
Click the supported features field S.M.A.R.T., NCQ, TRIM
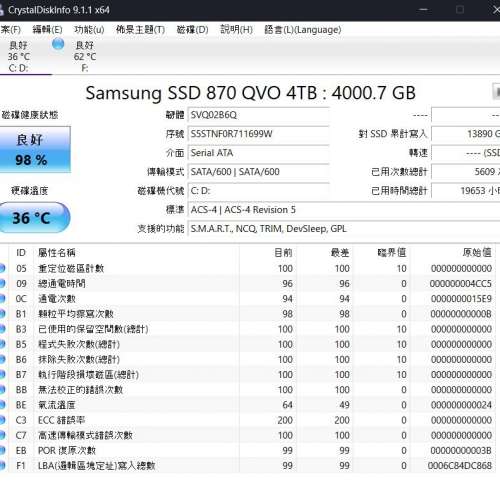pos(344,229)
